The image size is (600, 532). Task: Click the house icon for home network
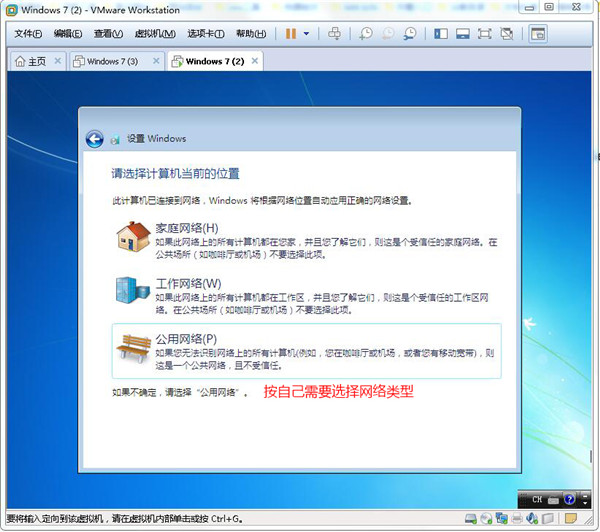click(133, 237)
